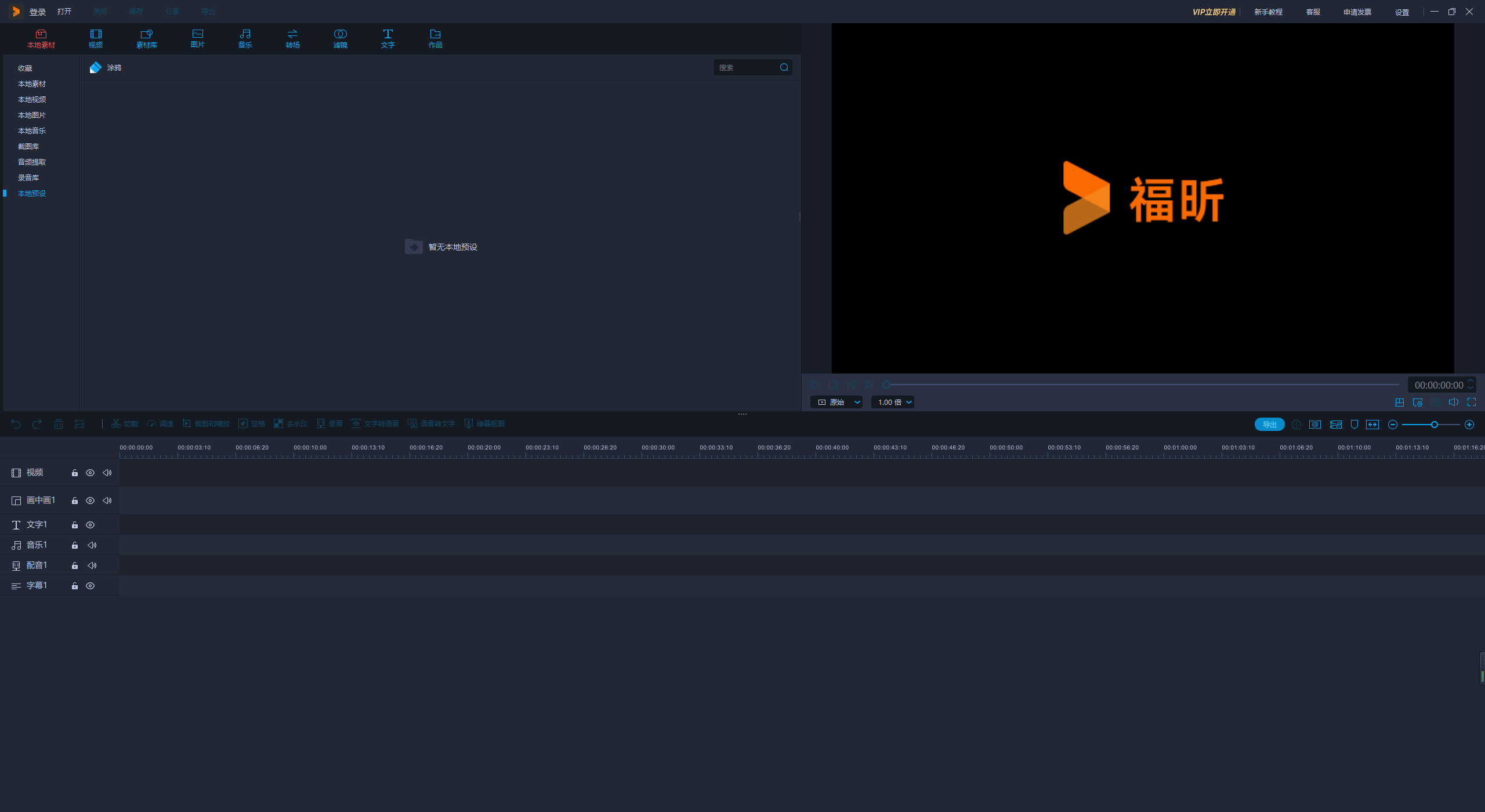Viewport: 1485px width, 812px height.
Task: Open 文字转语音 text-to-speech tool
Action: pyautogui.click(x=375, y=424)
